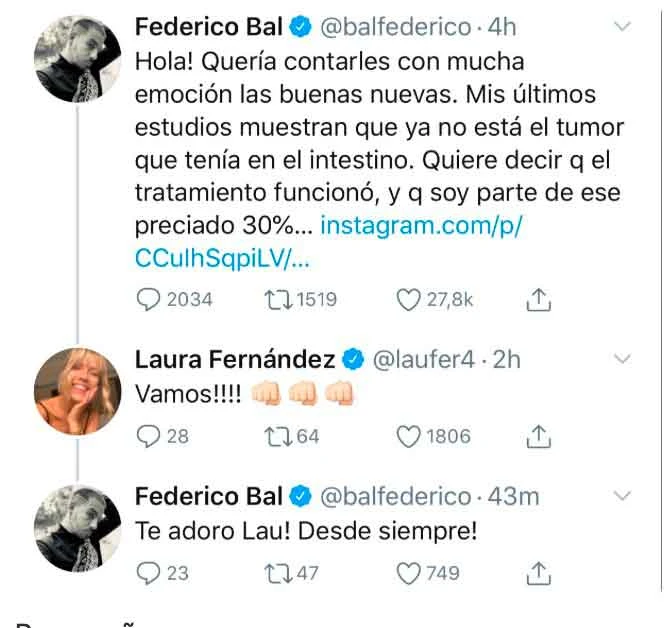Open options chevron on the 43m tweet
Viewport: 664px width, 628px height.
click(621, 496)
